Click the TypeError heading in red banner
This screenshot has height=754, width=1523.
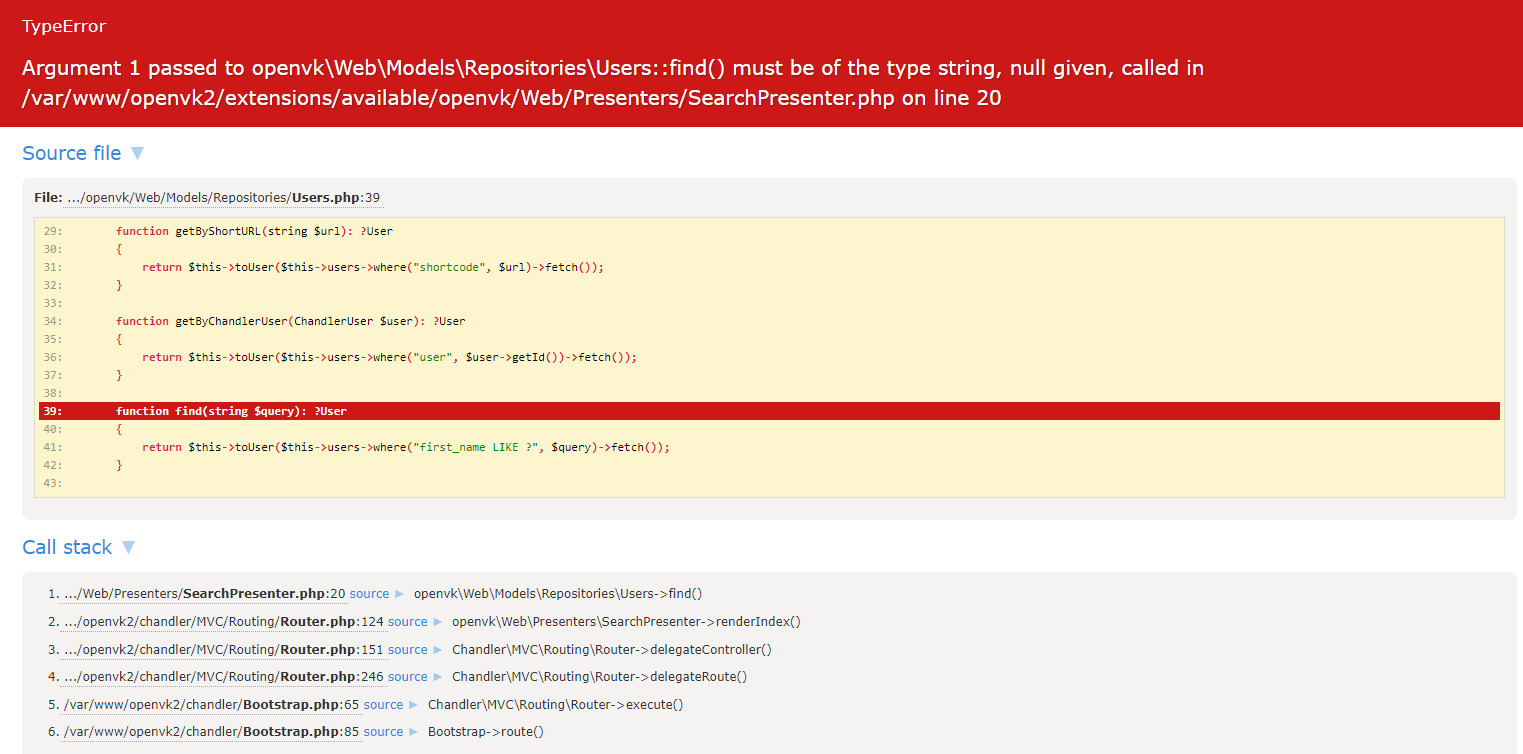click(x=64, y=27)
